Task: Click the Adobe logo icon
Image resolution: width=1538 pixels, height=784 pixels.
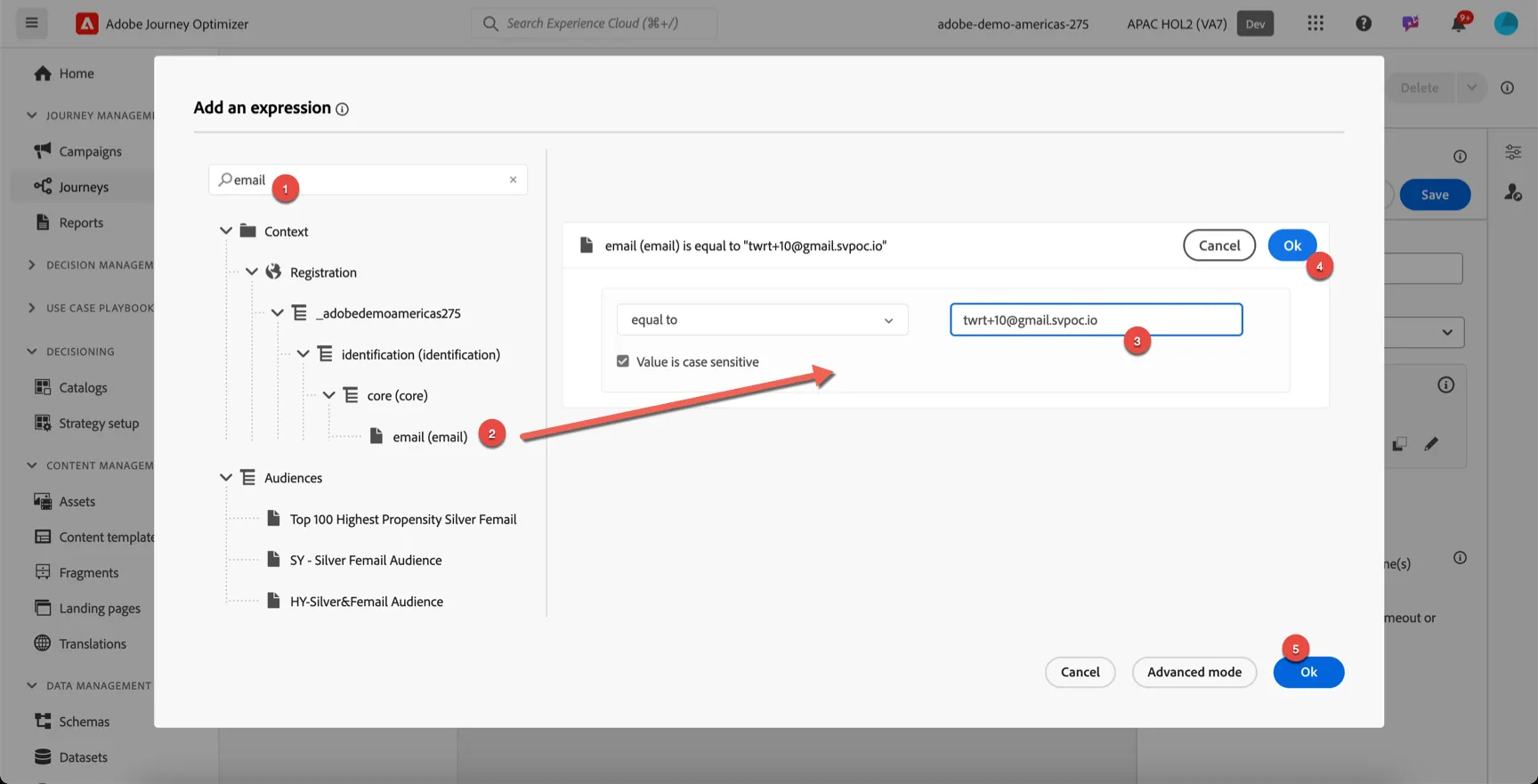Action: (87, 23)
